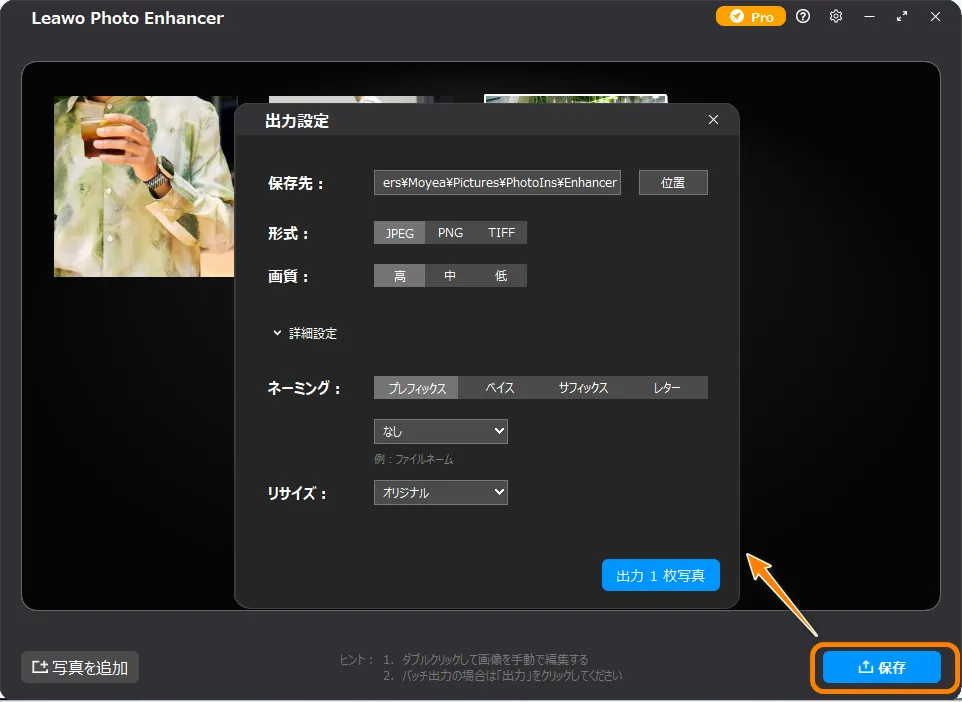Screen dimensions: 962x702
Task: Open the help question mark icon
Action: (803, 17)
